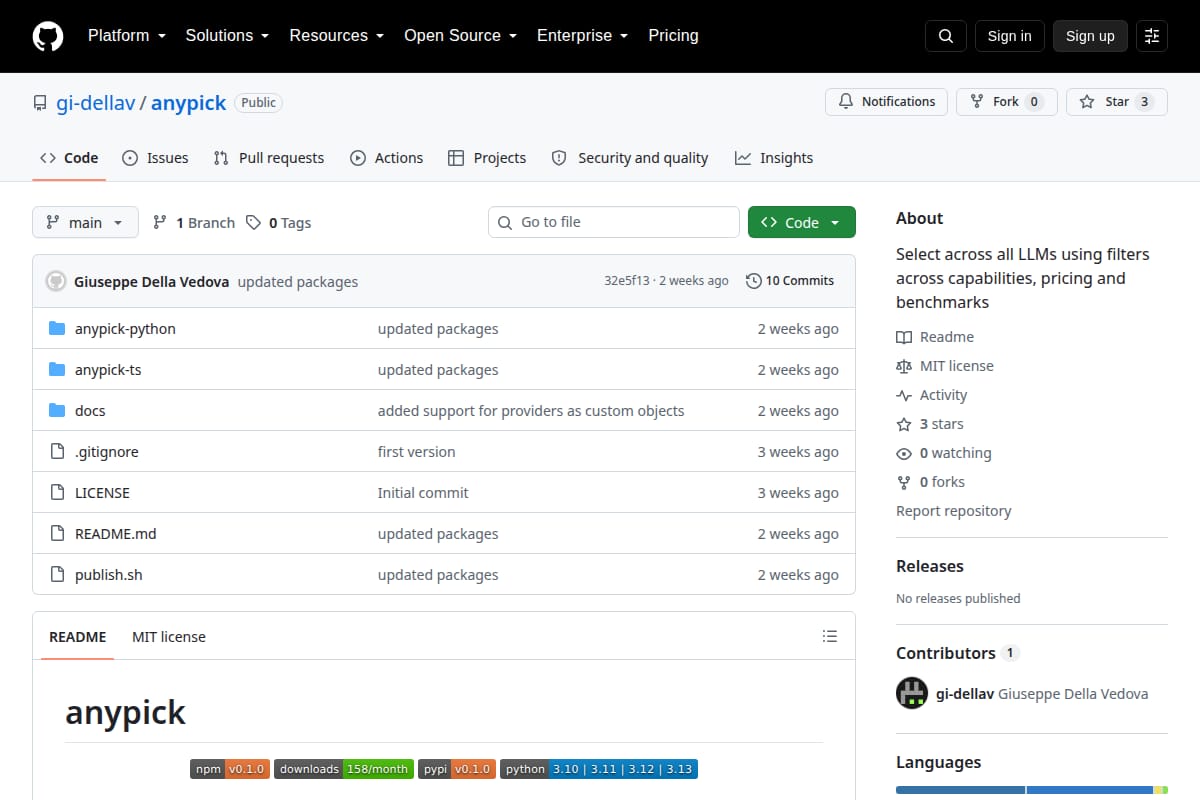Viewport: 1200px width, 800px height.
Task: View 3 stars link
Action: coord(930,424)
